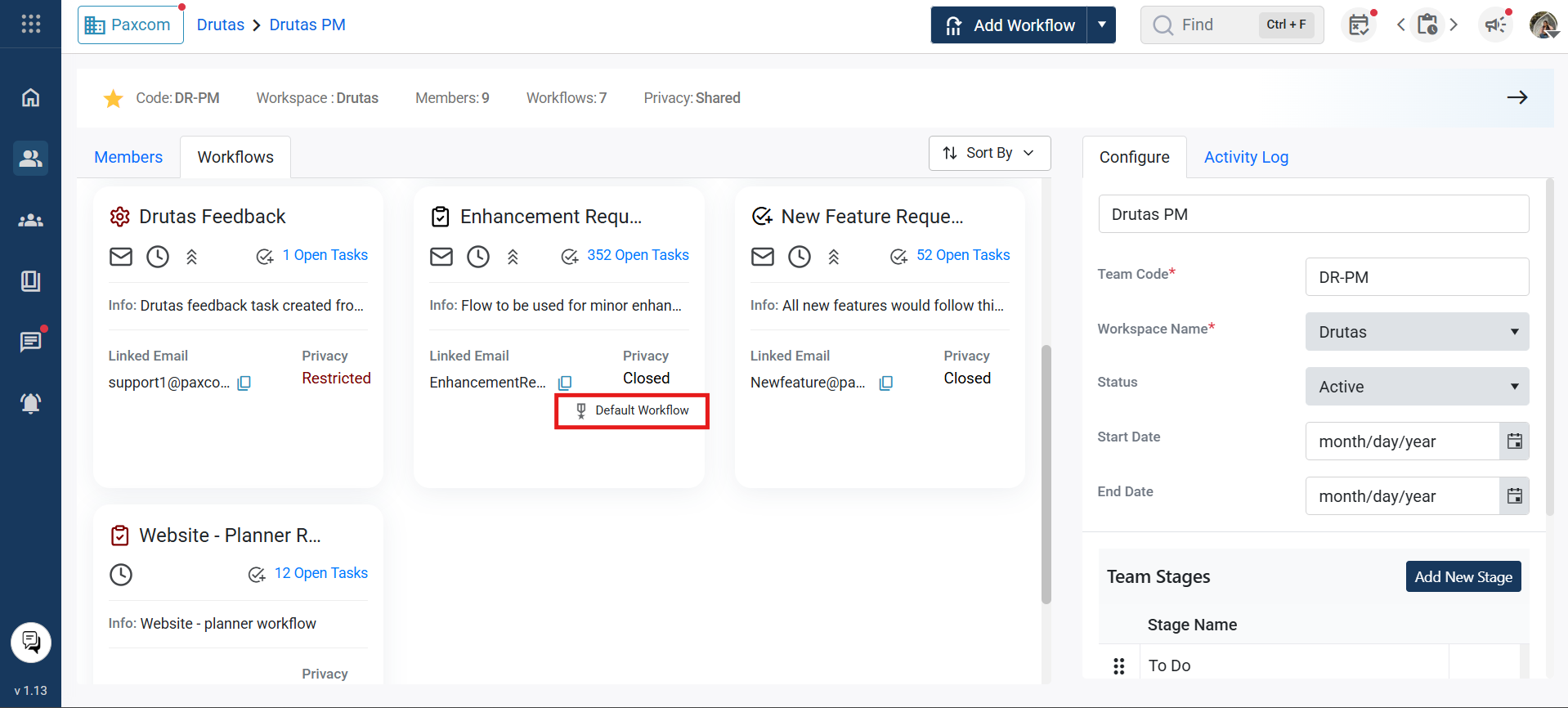Click the Default Workflow badge
Screen dimensions: 1568x708
(x=632, y=410)
